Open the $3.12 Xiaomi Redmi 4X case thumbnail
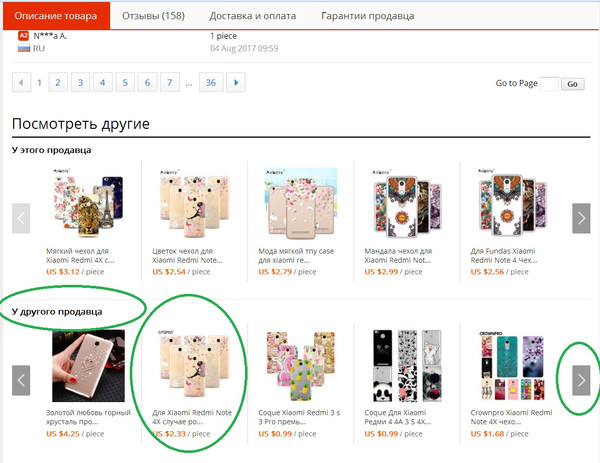Screen dimensions: 600x463 pos(88,203)
